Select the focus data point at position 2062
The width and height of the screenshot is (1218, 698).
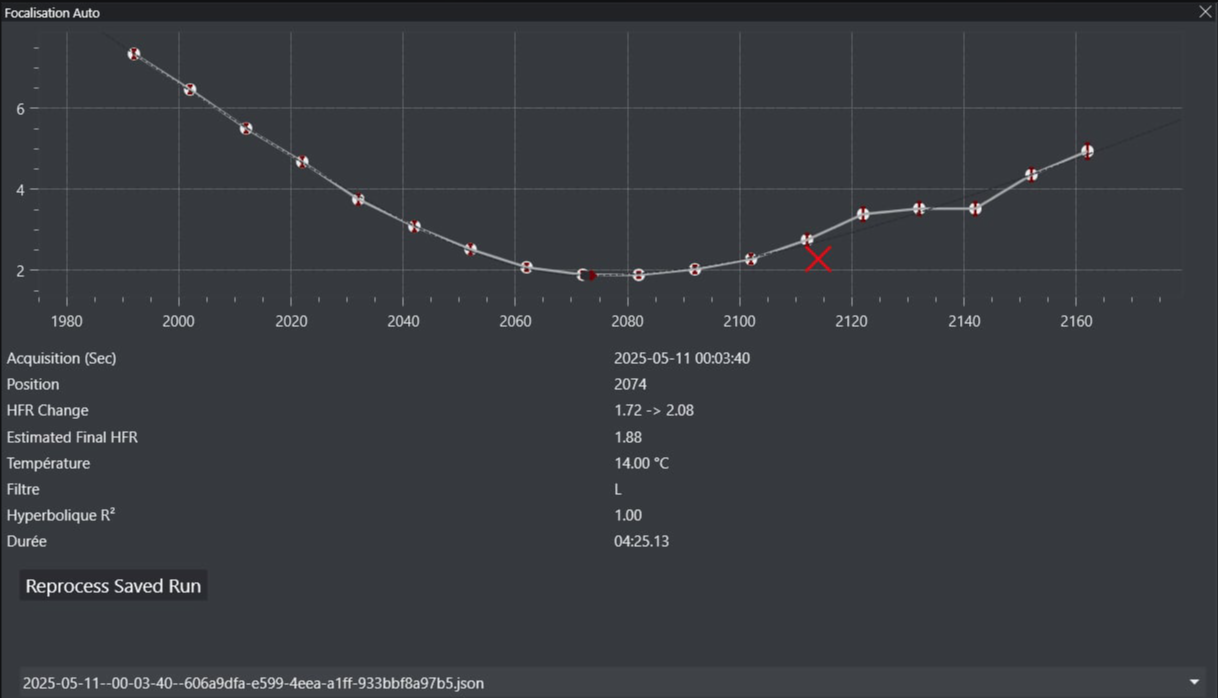527,268
